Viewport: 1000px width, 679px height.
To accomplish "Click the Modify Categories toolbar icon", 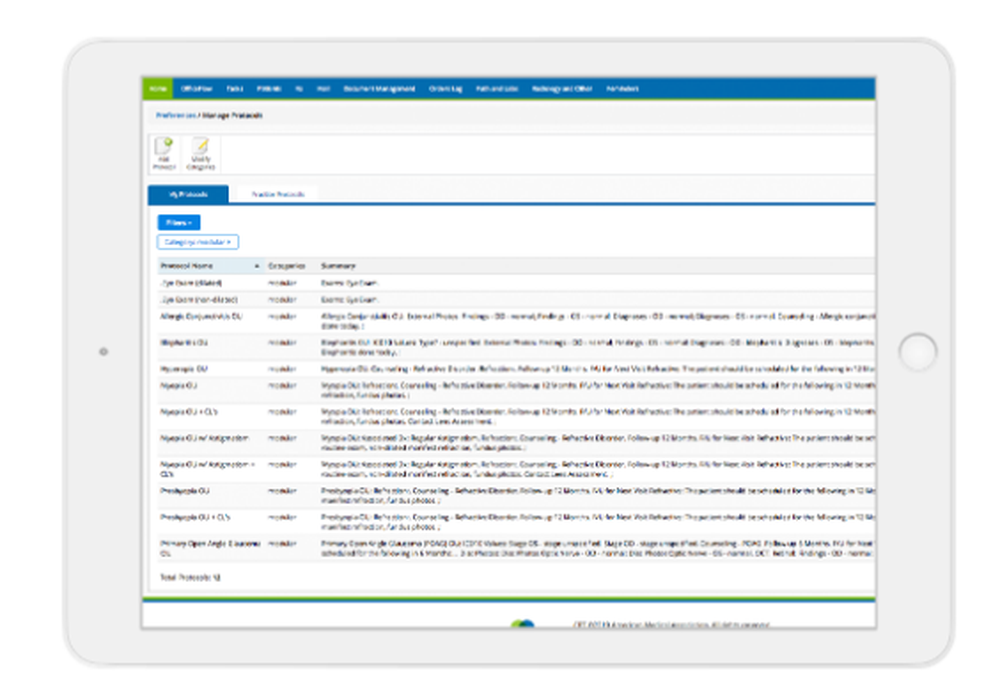I will coord(201,154).
